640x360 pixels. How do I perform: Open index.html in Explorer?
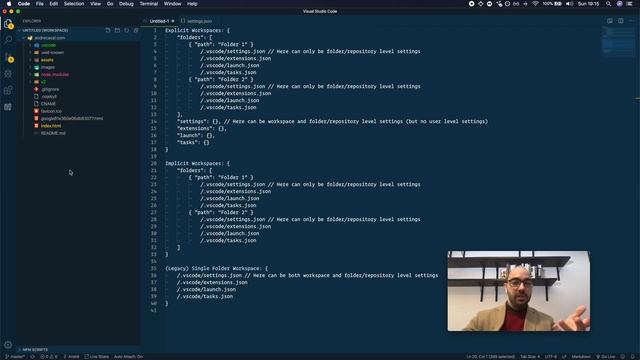pos(51,126)
